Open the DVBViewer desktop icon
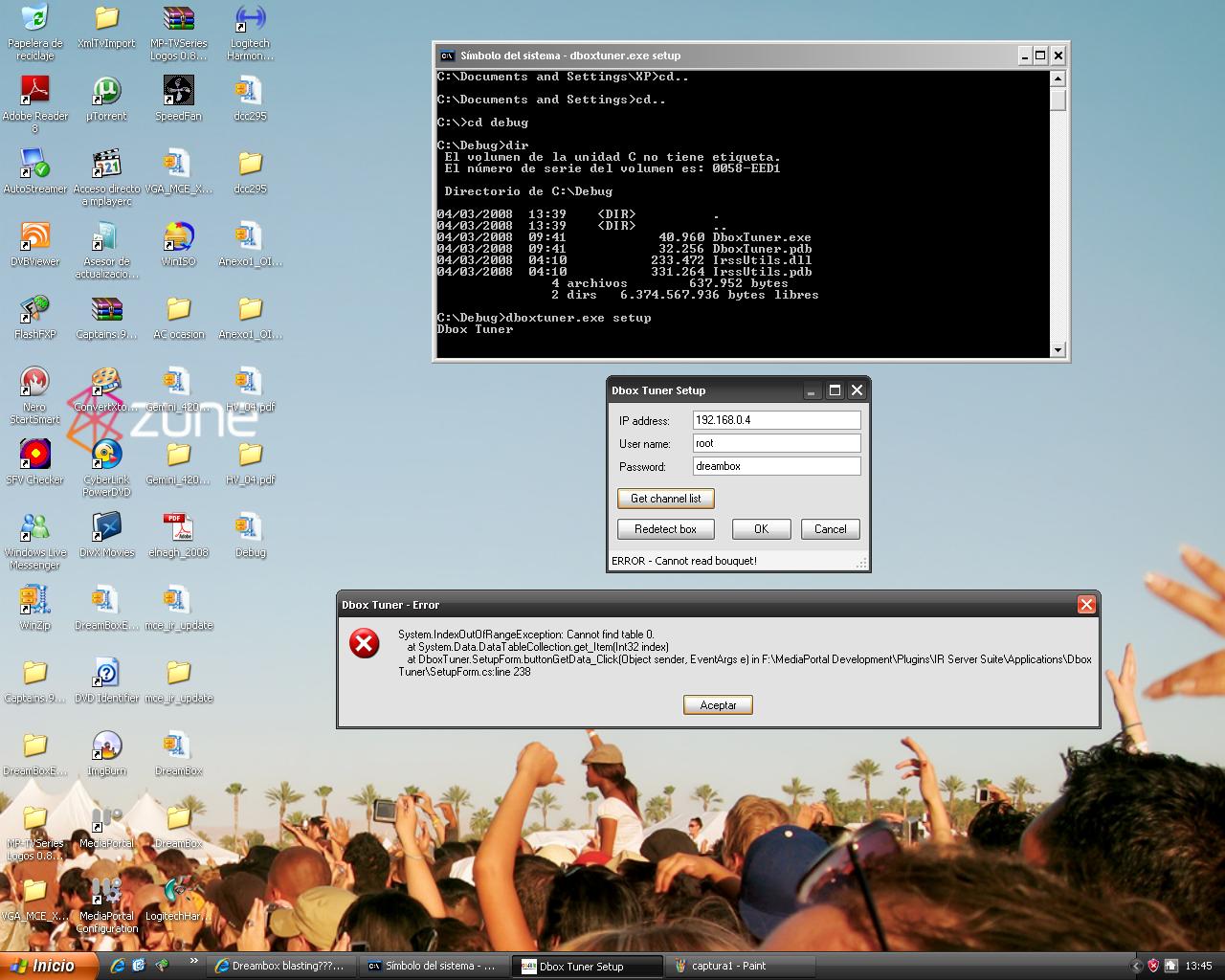The height and width of the screenshot is (980, 1225). [x=34, y=236]
